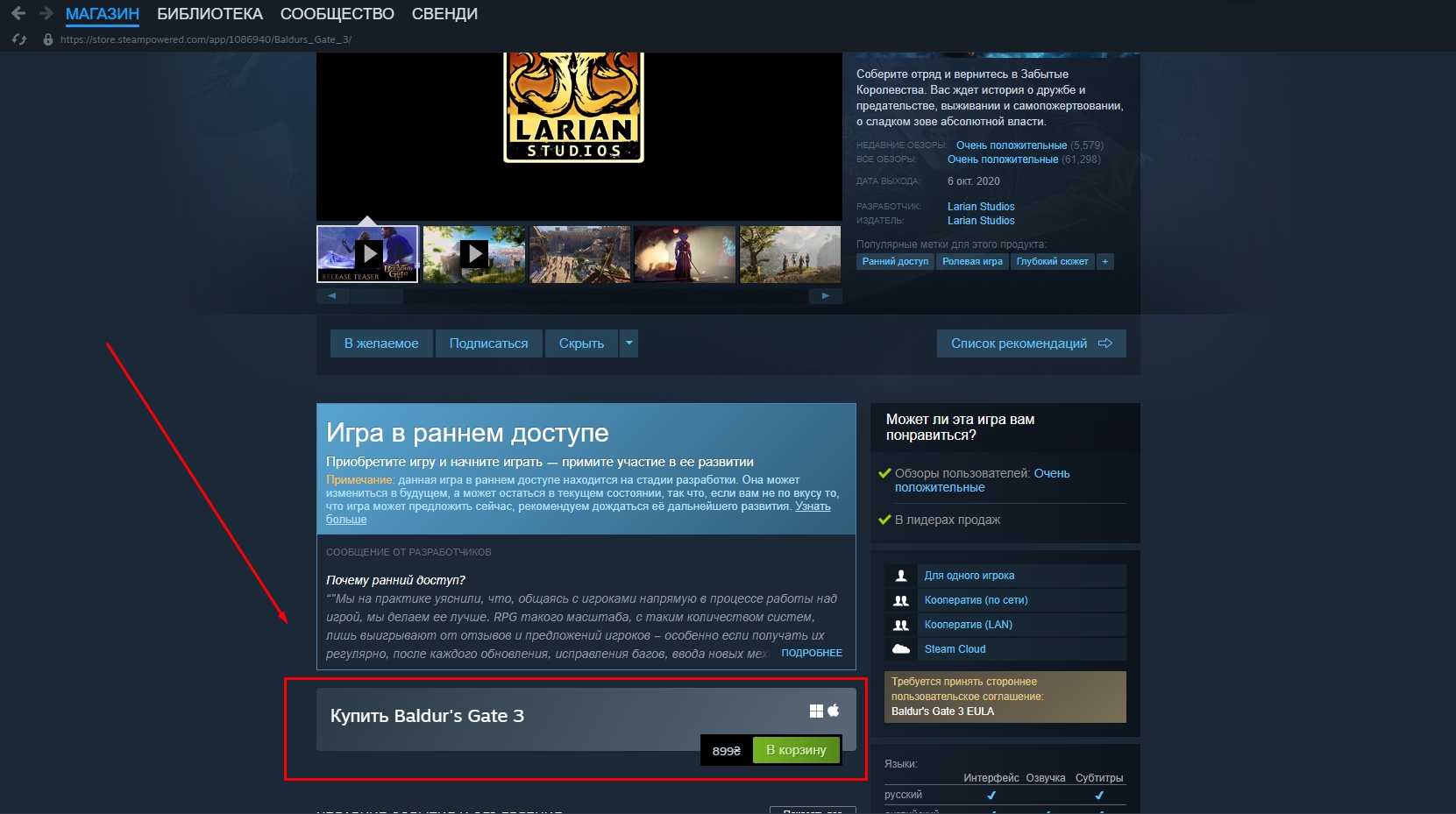Click the Подписаться button
1456x814 pixels.
pyautogui.click(x=488, y=343)
